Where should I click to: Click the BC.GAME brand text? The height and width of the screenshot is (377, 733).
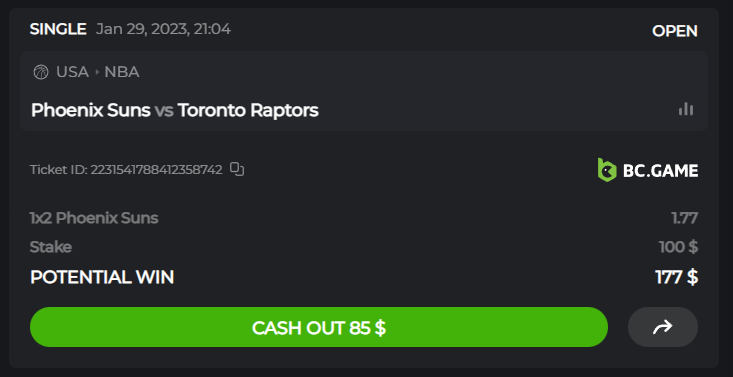[x=661, y=171]
